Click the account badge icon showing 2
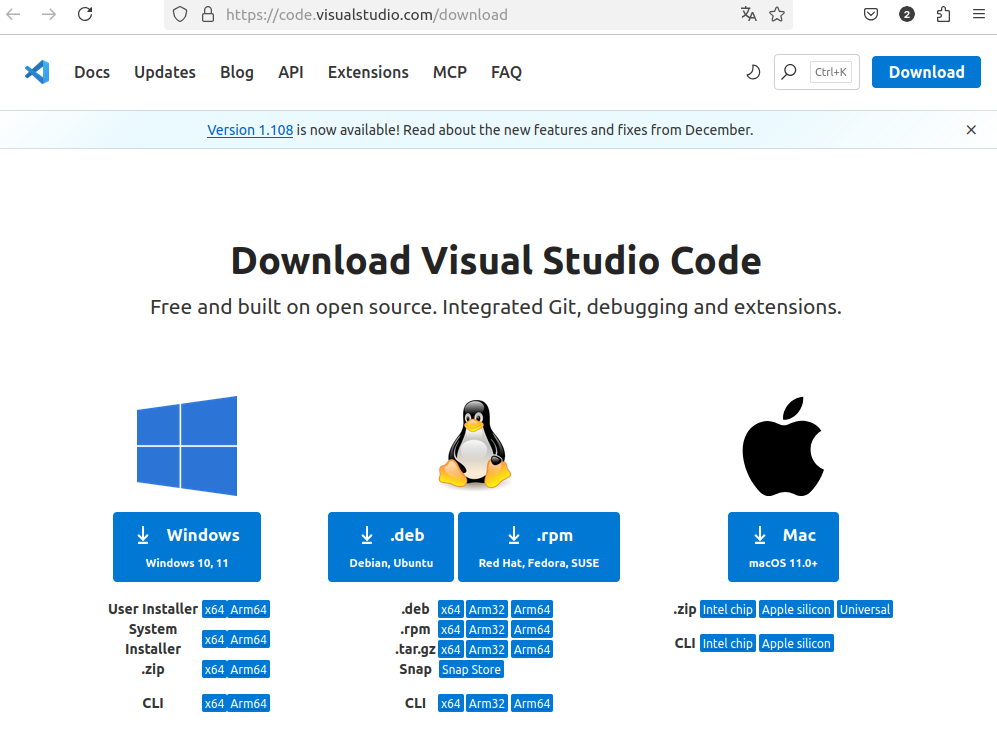 907,14
